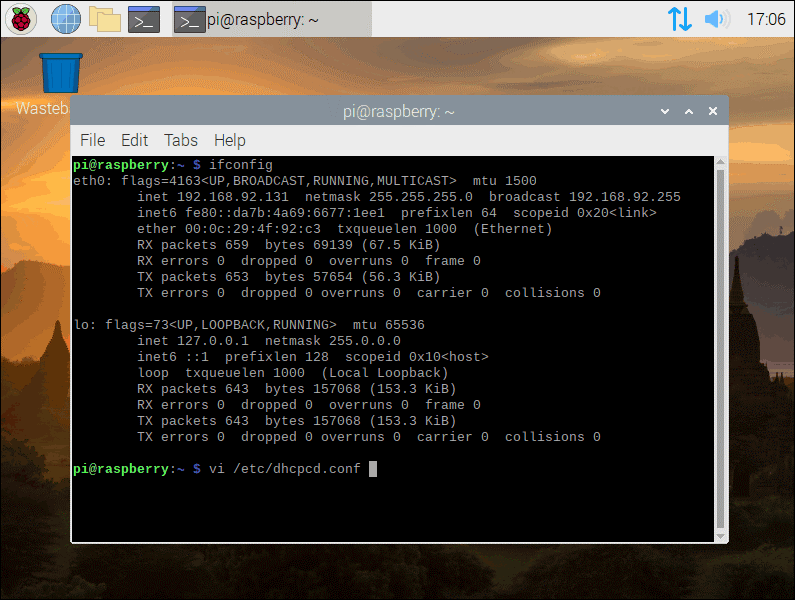Click the broadcast address 192.168.92.255
Screen dimensions: 795x600
pos(625,197)
